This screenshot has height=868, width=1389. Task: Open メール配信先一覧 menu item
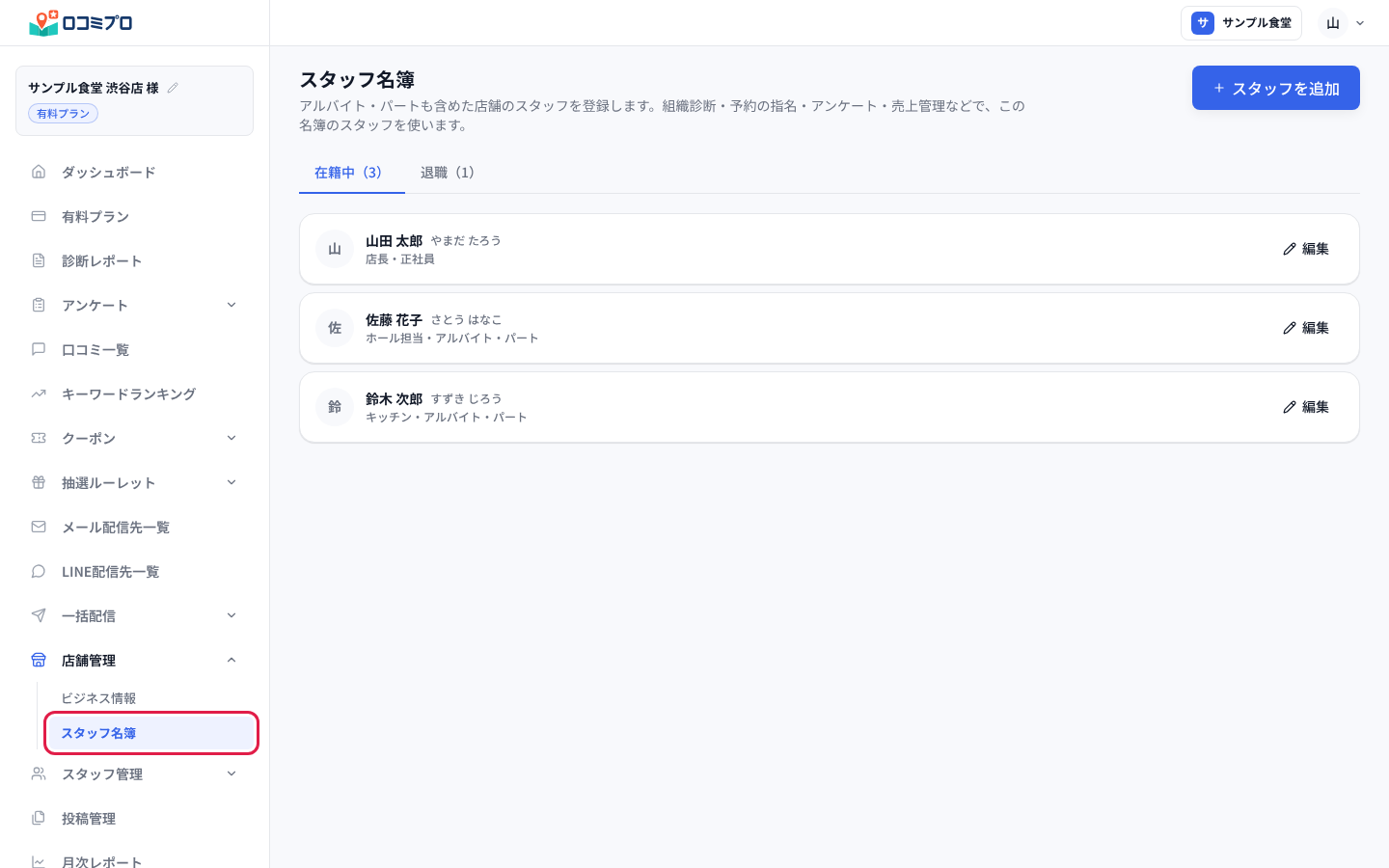click(135, 527)
